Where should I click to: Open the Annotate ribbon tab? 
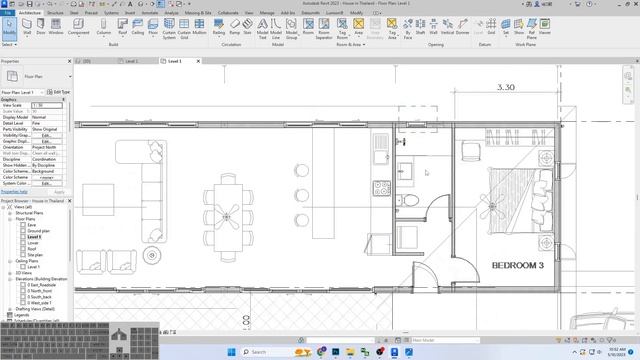point(149,13)
